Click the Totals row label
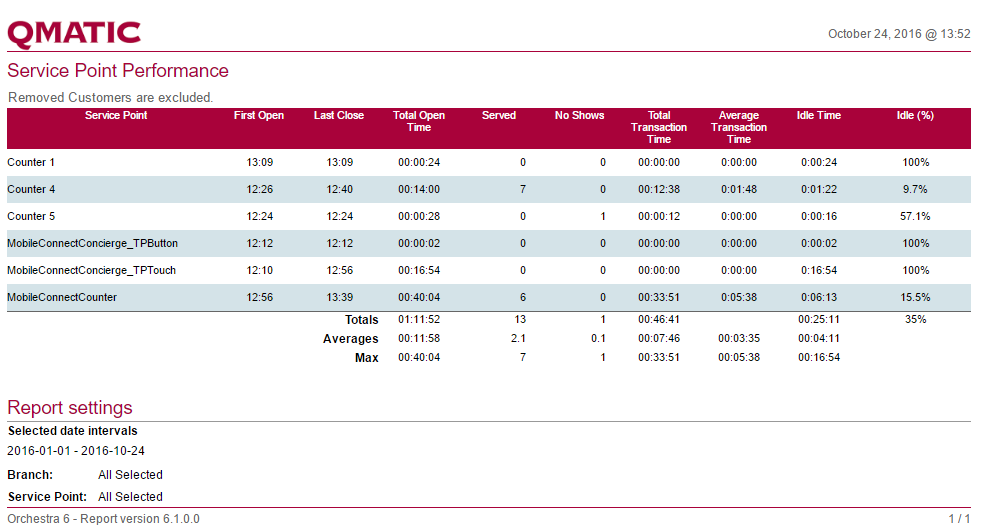 (361, 320)
